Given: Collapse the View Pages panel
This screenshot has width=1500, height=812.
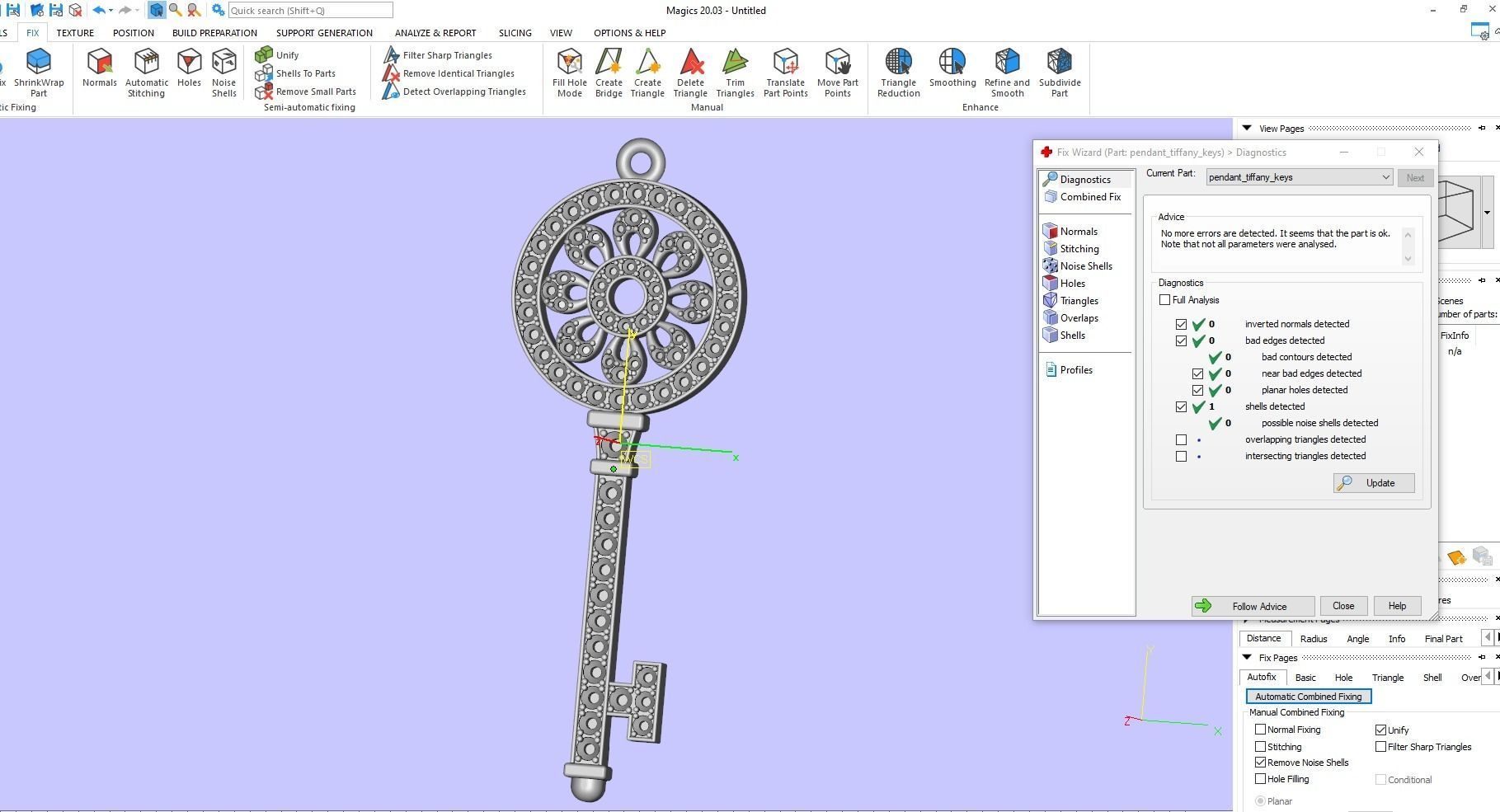Looking at the screenshot, I should tap(1247, 128).
